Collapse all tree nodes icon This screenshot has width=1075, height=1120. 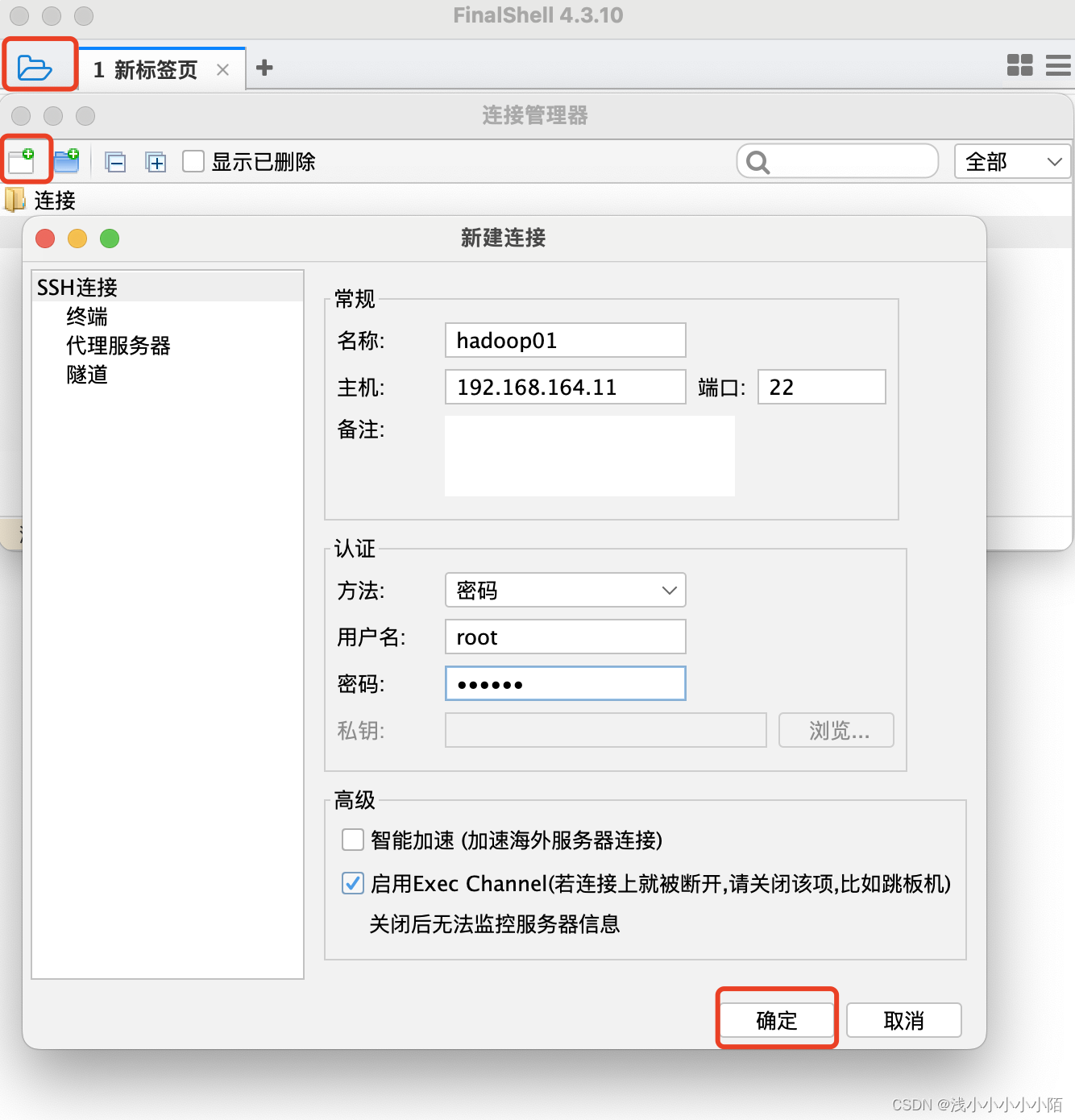(x=116, y=162)
